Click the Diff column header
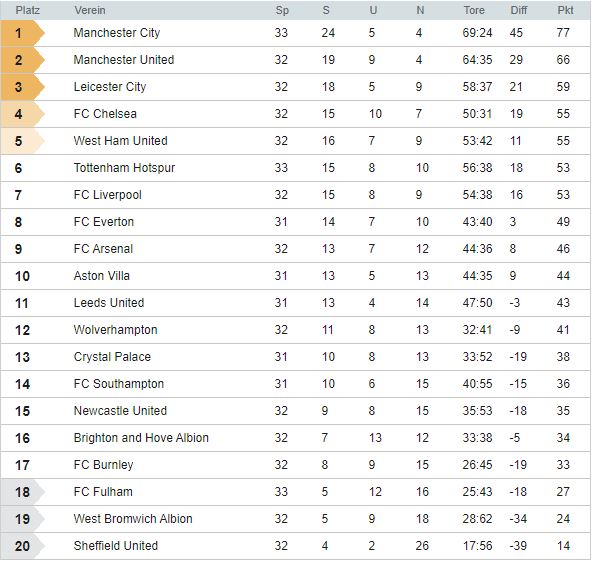The height and width of the screenshot is (562, 592). click(518, 10)
